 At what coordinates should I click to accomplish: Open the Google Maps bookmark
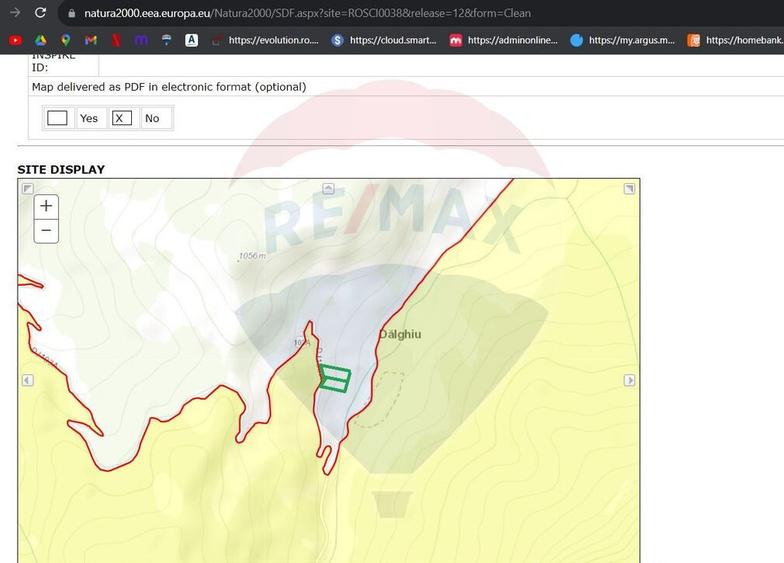pyautogui.click(x=66, y=40)
